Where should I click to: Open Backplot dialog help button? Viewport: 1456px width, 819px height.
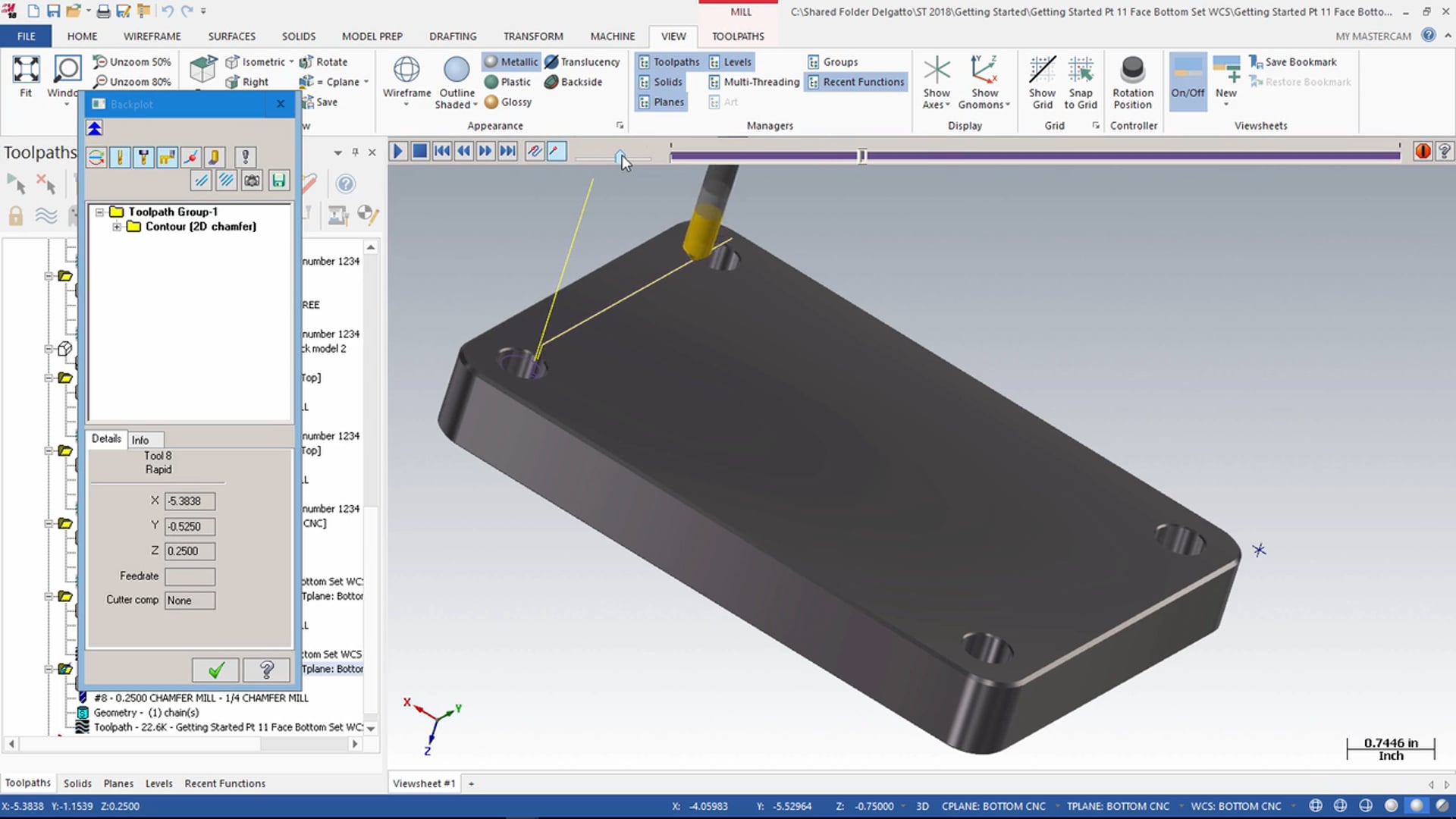266,670
